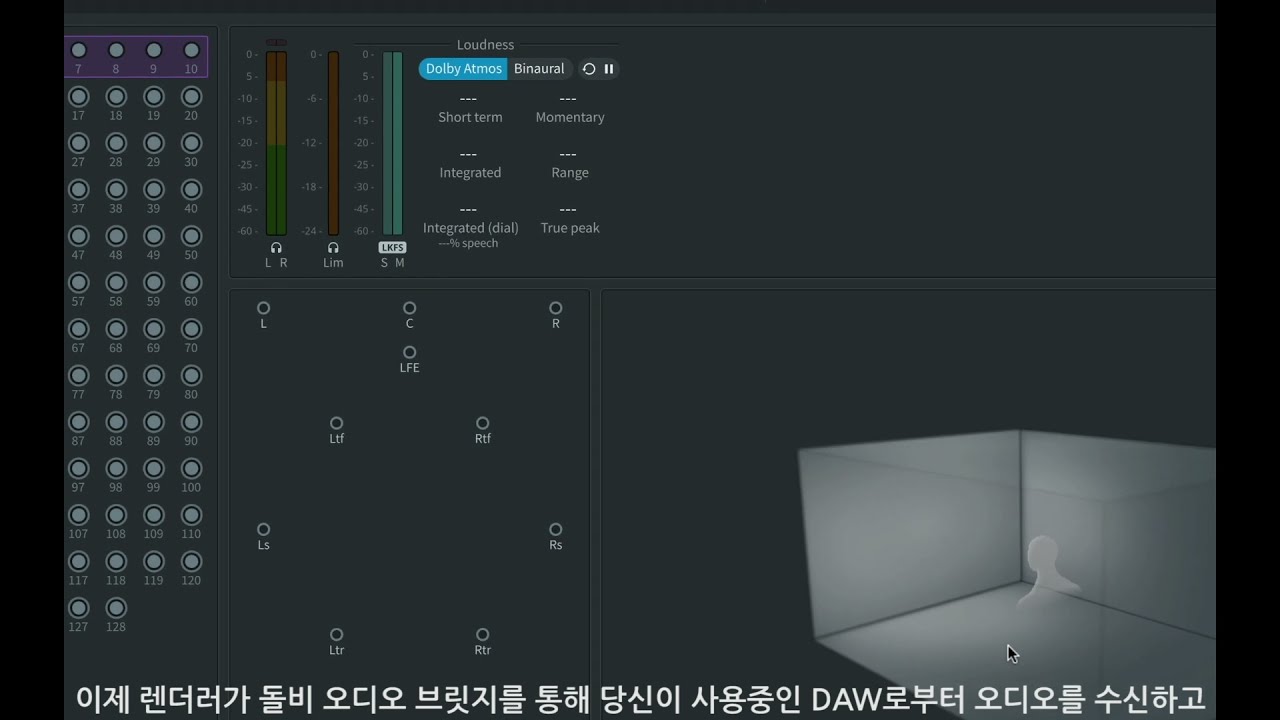1280x720 pixels.
Task: Select input channel 128 indicator
Action: coord(116,608)
